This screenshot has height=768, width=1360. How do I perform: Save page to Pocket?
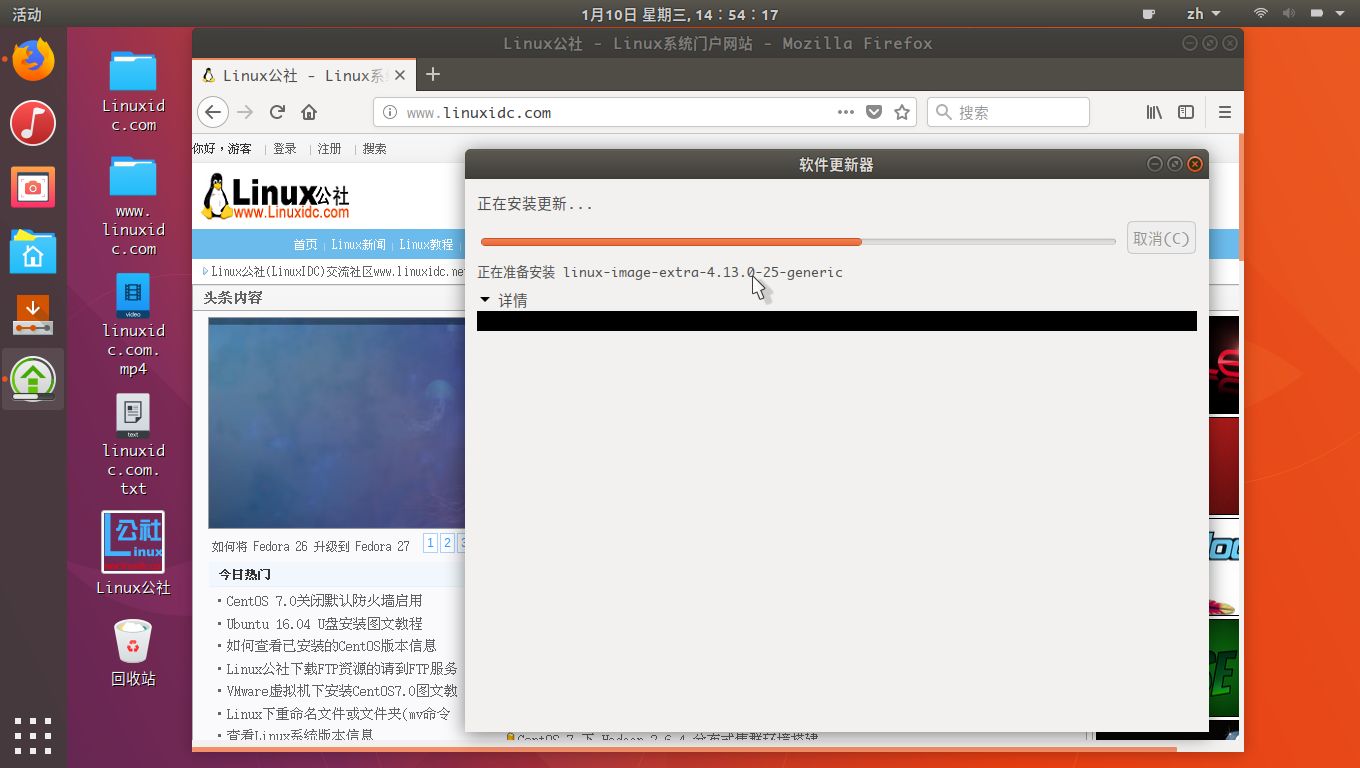click(x=874, y=112)
